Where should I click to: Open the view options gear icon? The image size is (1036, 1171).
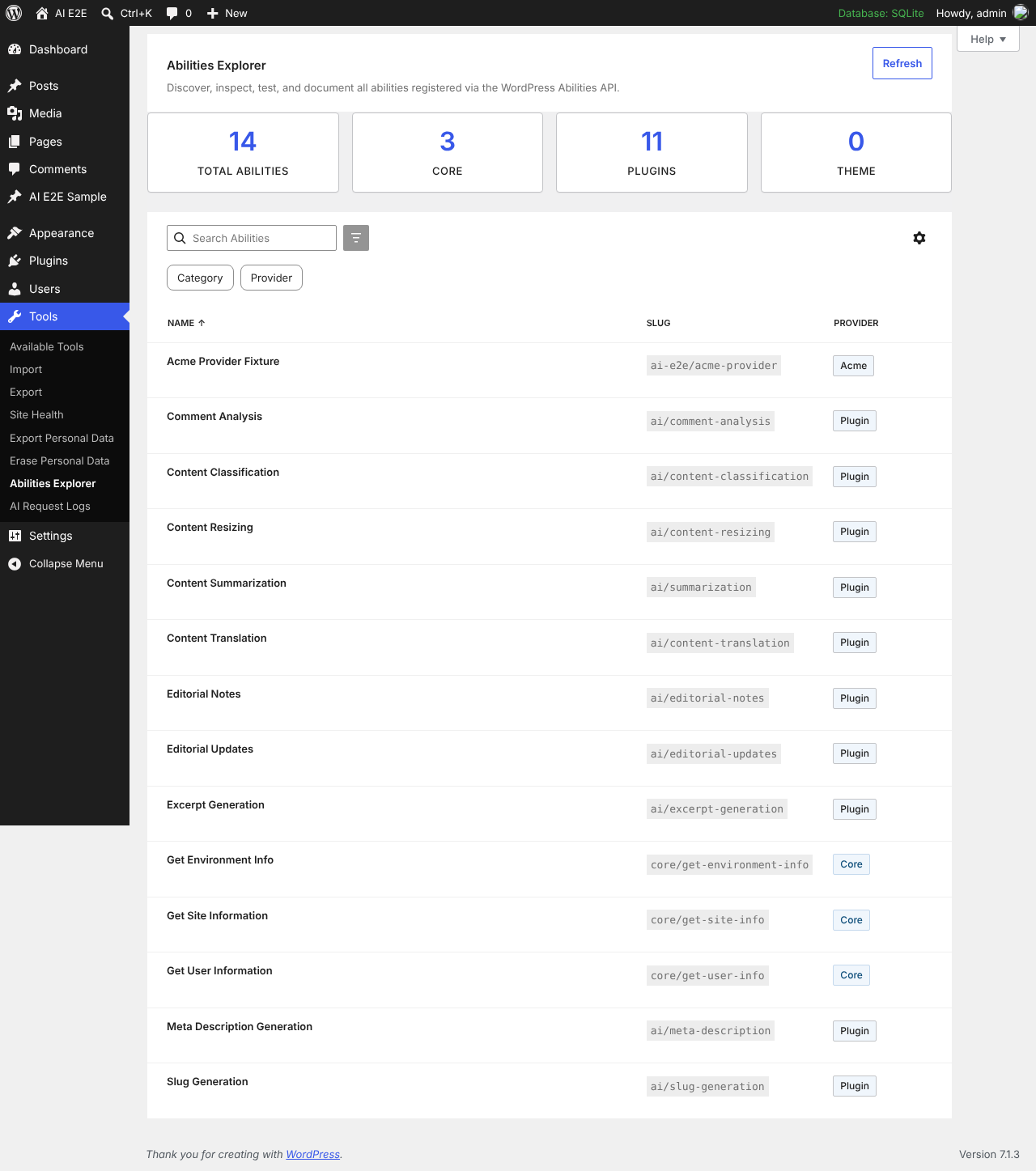point(919,238)
